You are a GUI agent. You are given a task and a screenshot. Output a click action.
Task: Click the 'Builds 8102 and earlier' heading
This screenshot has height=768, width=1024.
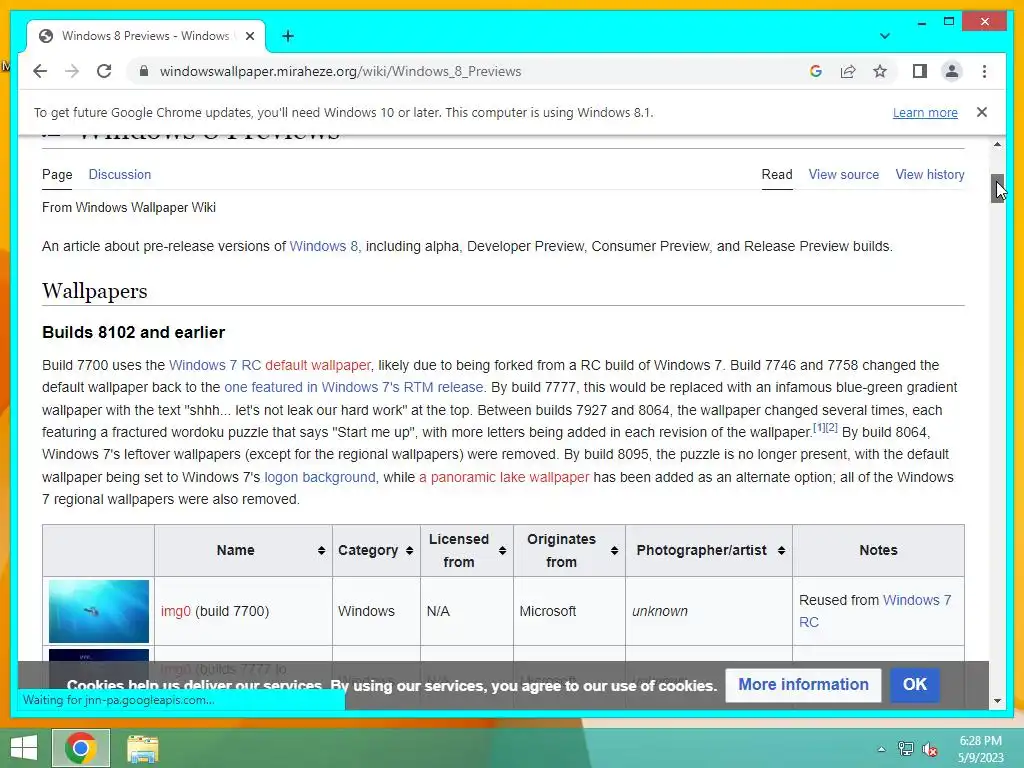pyautogui.click(x=133, y=332)
